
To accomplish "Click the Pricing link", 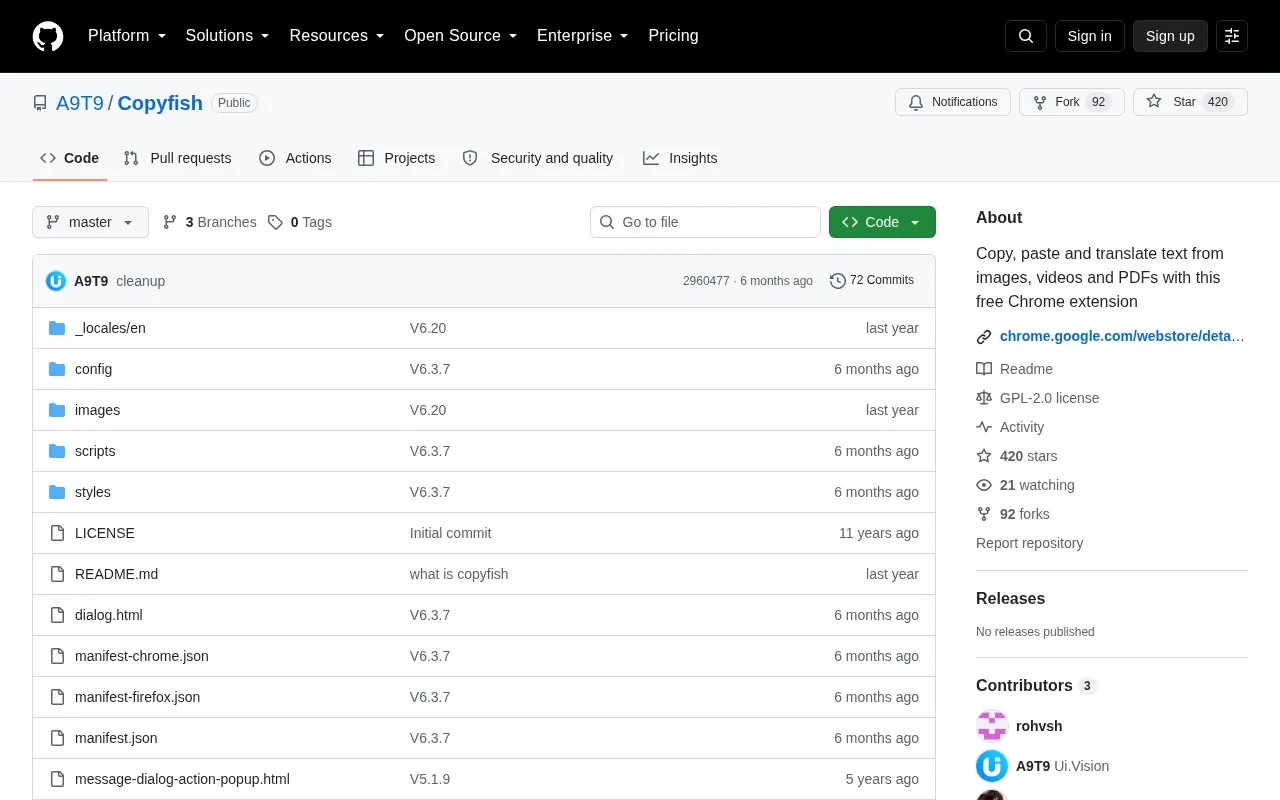I will [x=673, y=36].
